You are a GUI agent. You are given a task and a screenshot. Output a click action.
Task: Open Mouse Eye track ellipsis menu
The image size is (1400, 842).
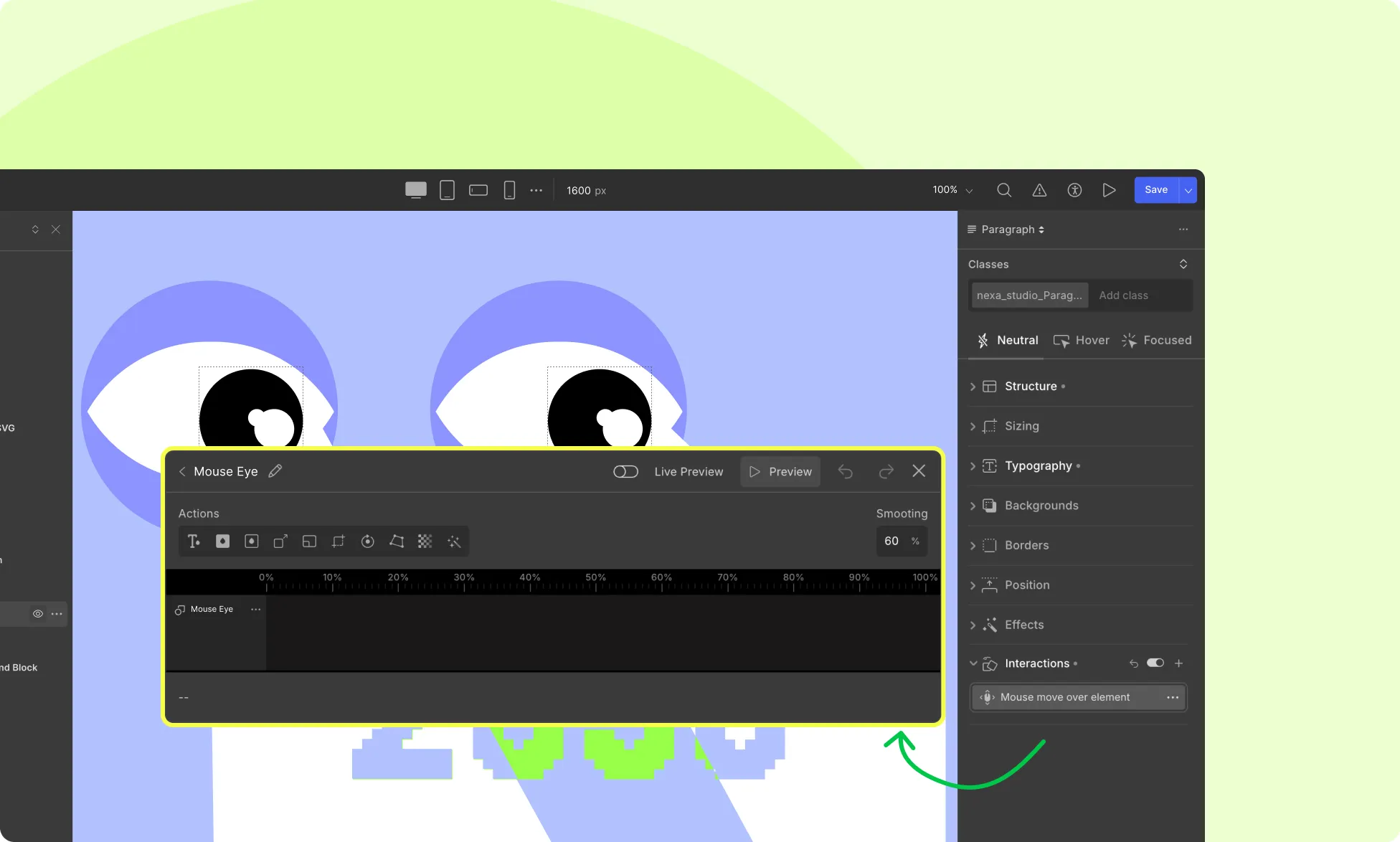(256, 610)
